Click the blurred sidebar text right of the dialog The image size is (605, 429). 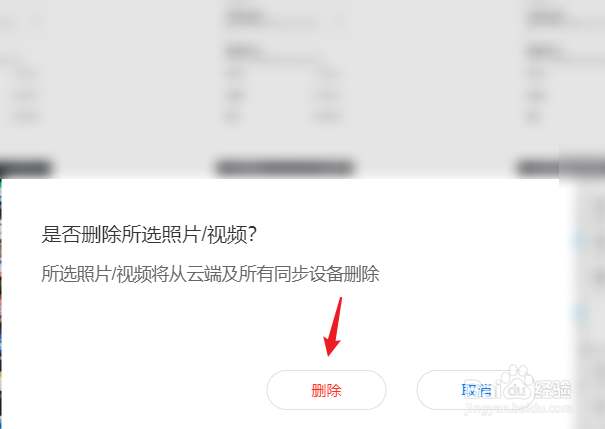pos(596,278)
